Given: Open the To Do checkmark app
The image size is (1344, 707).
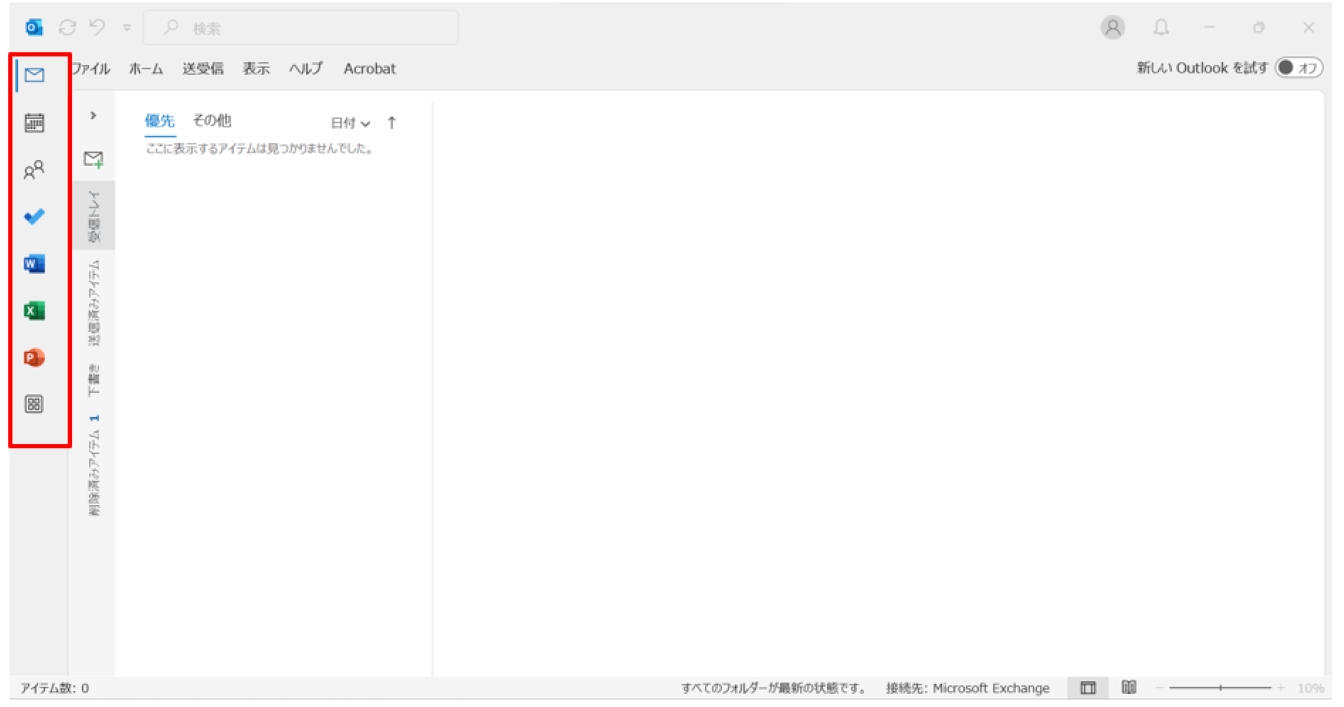Looking at the screenshot, I should (x=34, y=217).
